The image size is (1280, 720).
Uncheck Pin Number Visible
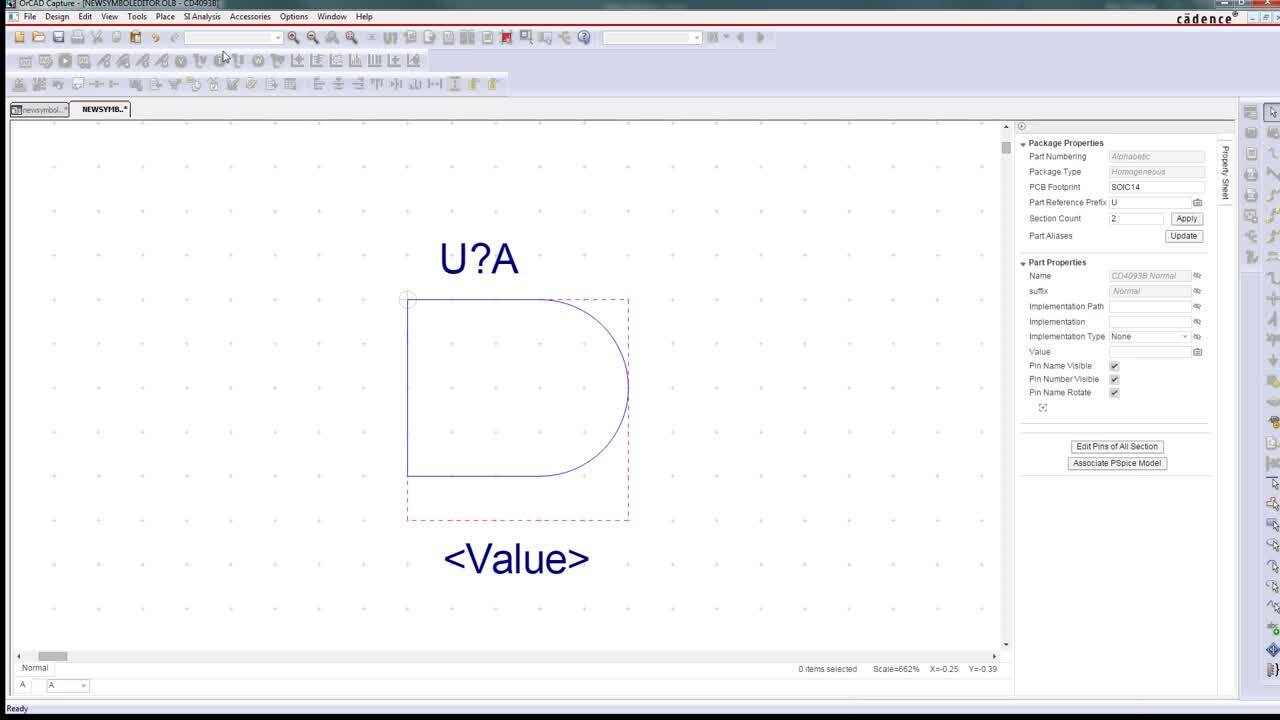[x=1114, y=379]
